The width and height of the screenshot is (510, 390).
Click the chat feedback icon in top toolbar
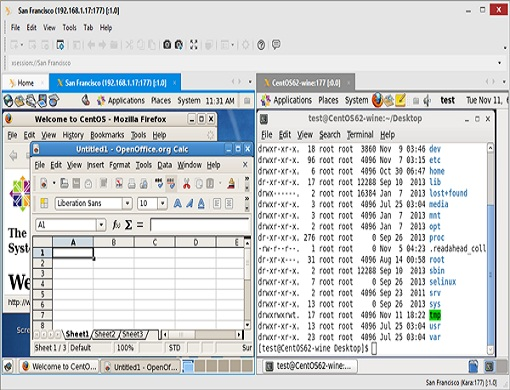(276, 44)
